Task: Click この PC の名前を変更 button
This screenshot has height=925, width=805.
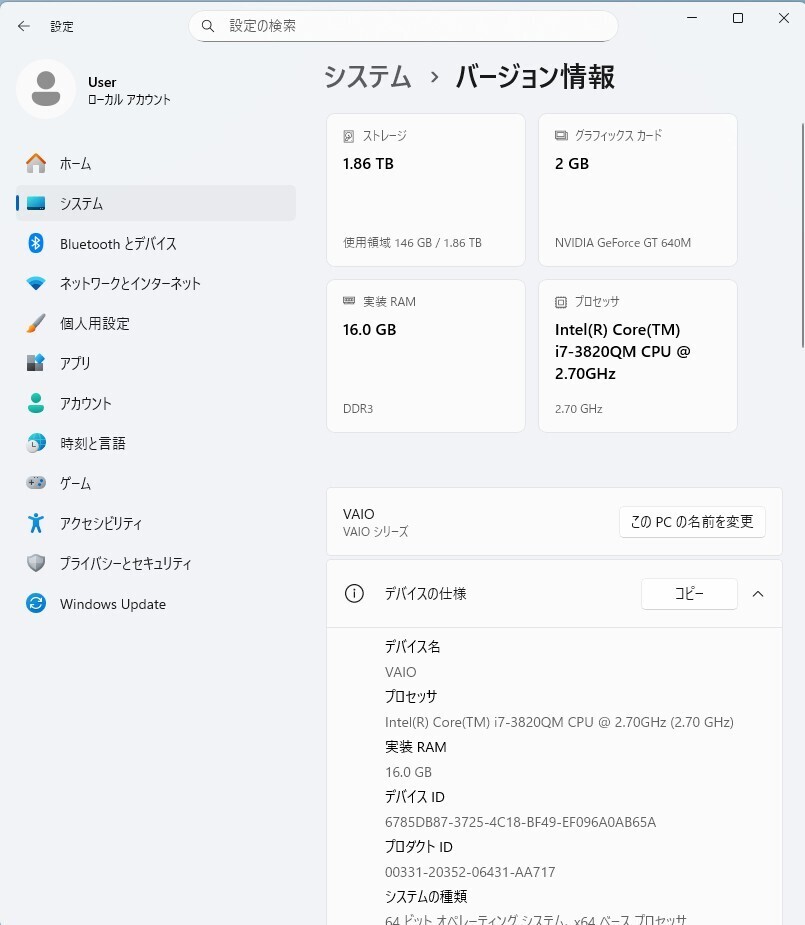Action: 692,522
